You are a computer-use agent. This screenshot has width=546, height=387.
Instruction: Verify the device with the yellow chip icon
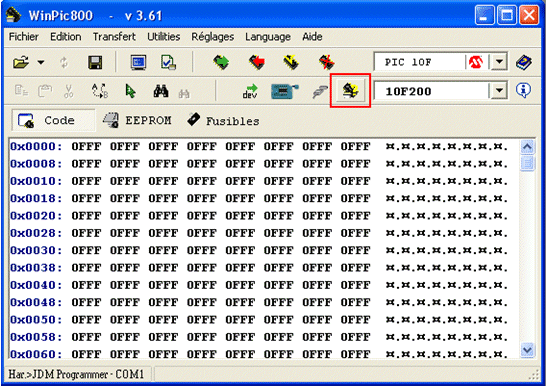click(x=291, y=63)
